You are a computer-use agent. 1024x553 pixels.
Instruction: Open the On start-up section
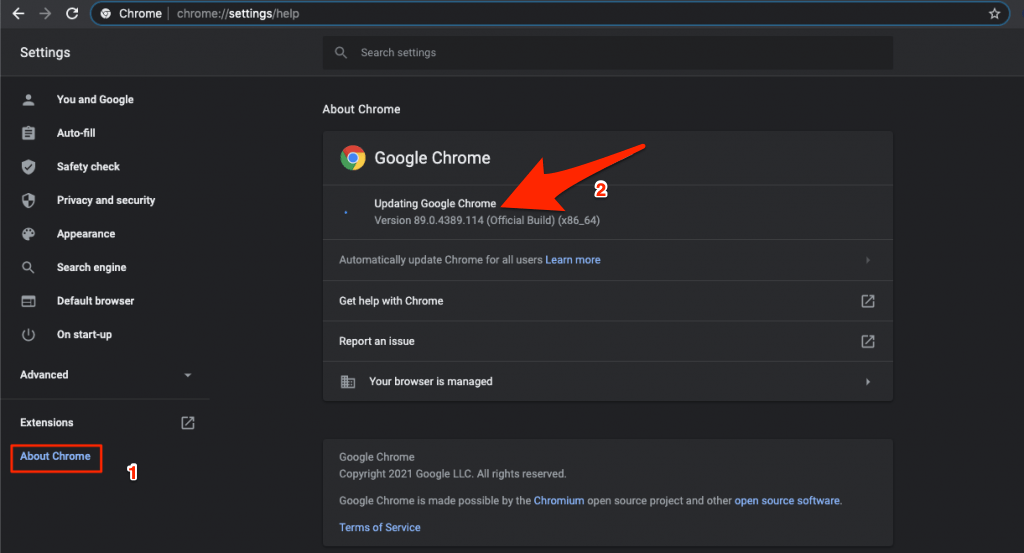(x=84, y=334)
